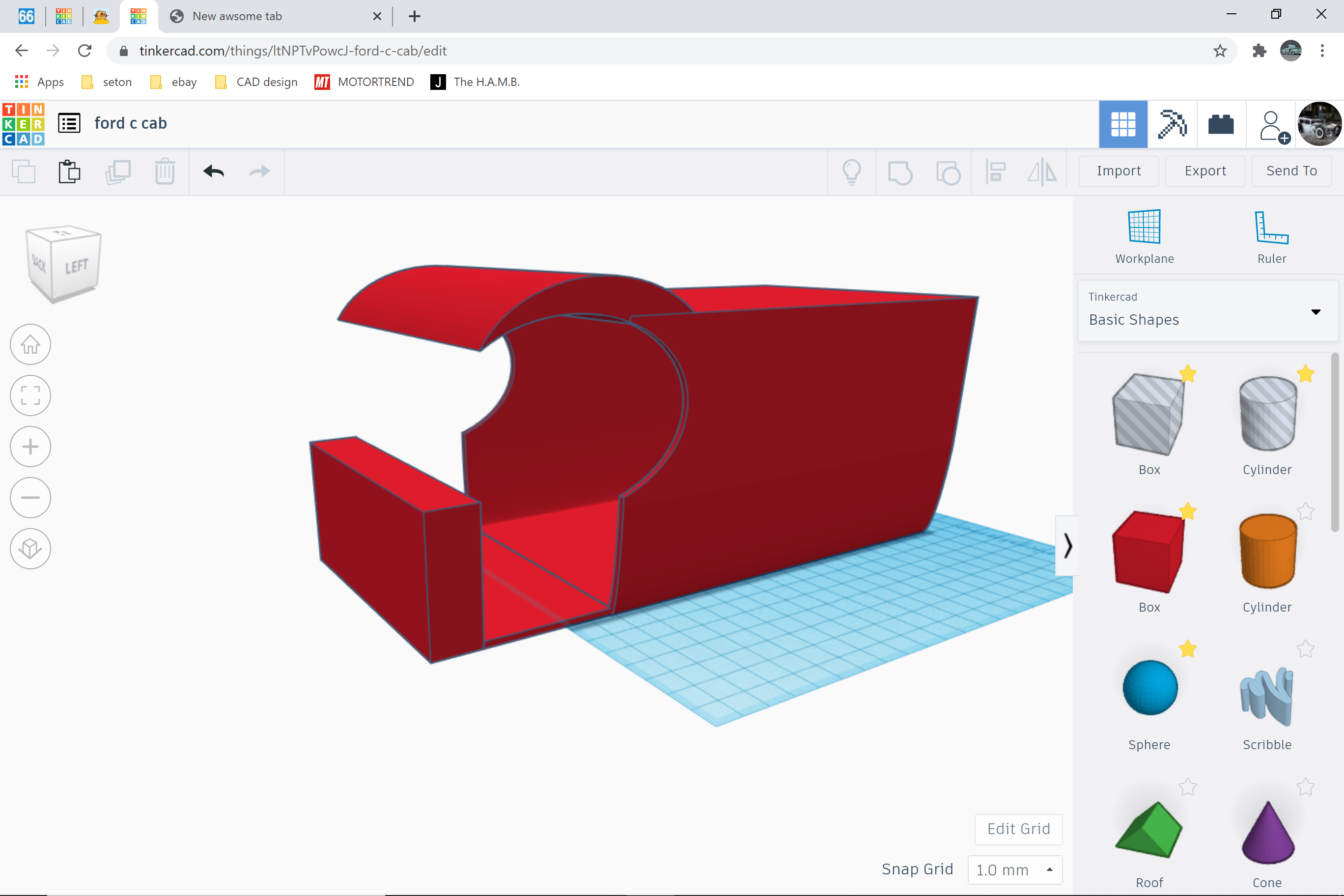Undo the last action
Image resolution: width=1344 pixels, height=896 pixels.
214,171
